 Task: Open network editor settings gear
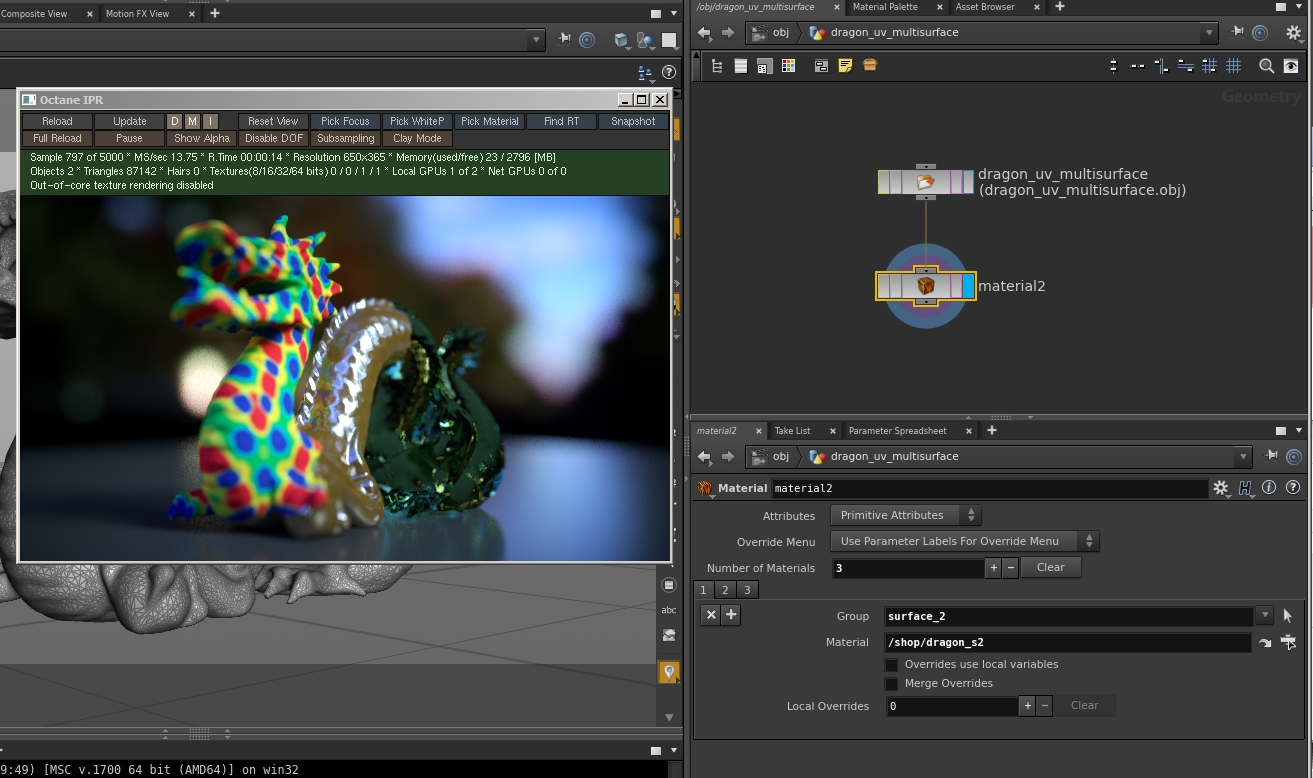tap(1293, 33)
